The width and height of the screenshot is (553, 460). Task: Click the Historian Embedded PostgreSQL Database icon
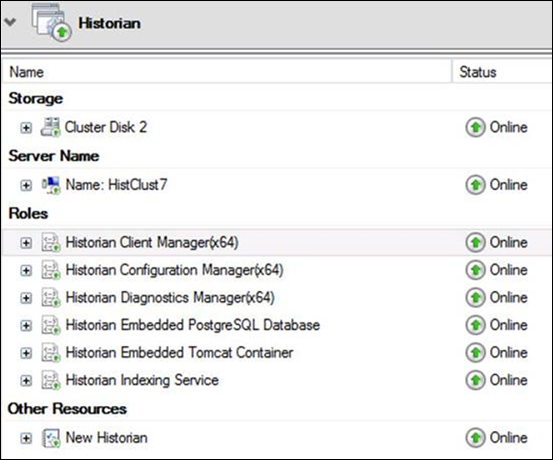coord(51,325)
